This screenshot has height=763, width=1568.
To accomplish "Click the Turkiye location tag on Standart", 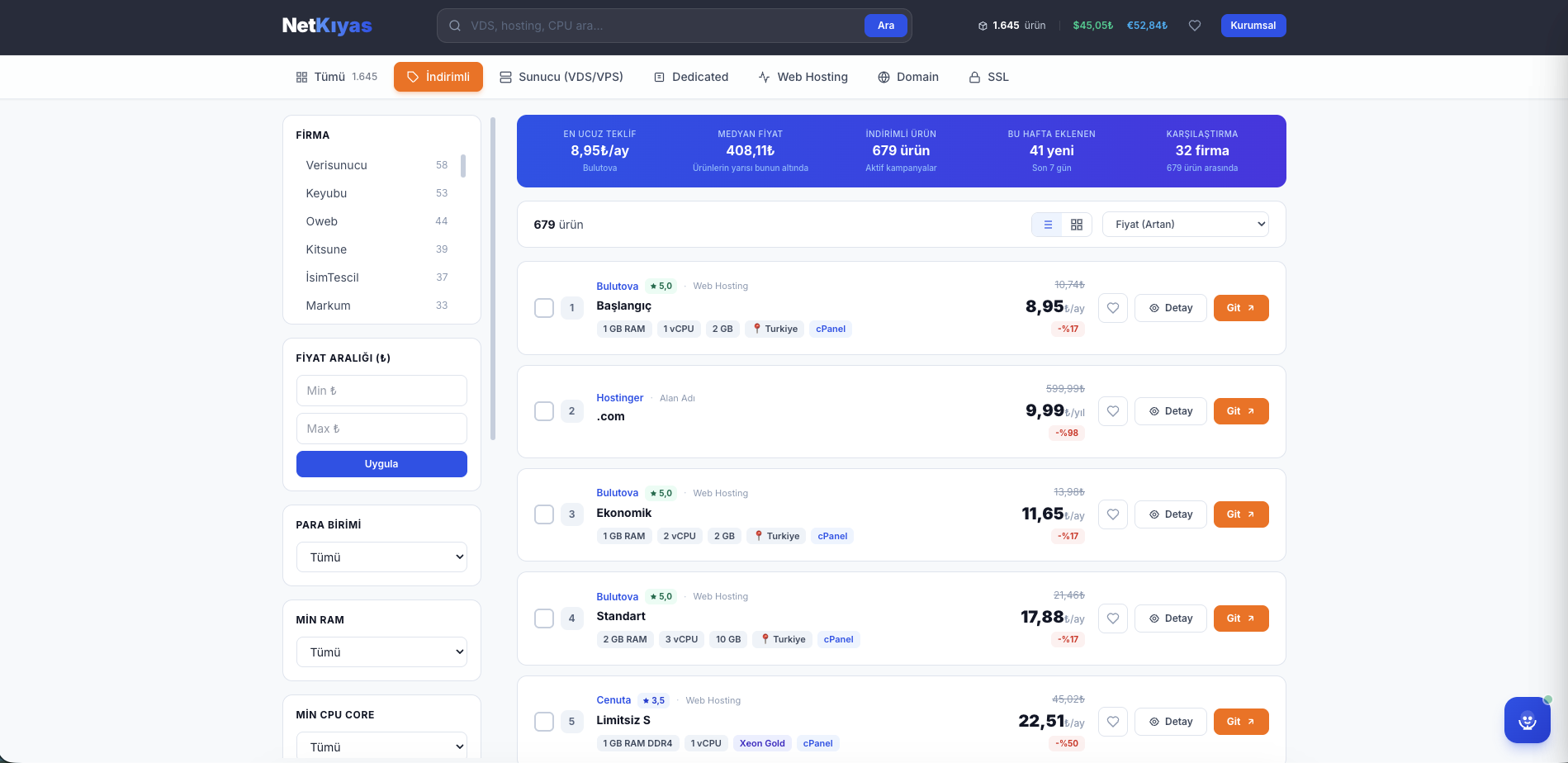I will click(x=783, y=639).
